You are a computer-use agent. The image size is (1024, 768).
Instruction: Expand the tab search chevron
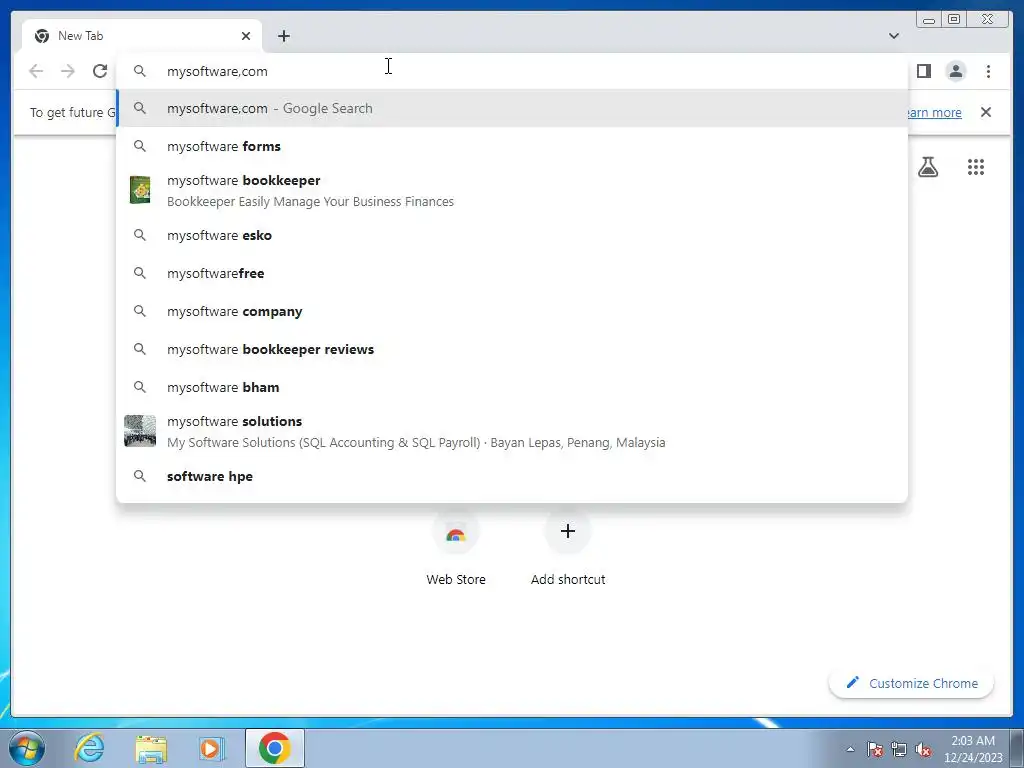click(894, 36)
